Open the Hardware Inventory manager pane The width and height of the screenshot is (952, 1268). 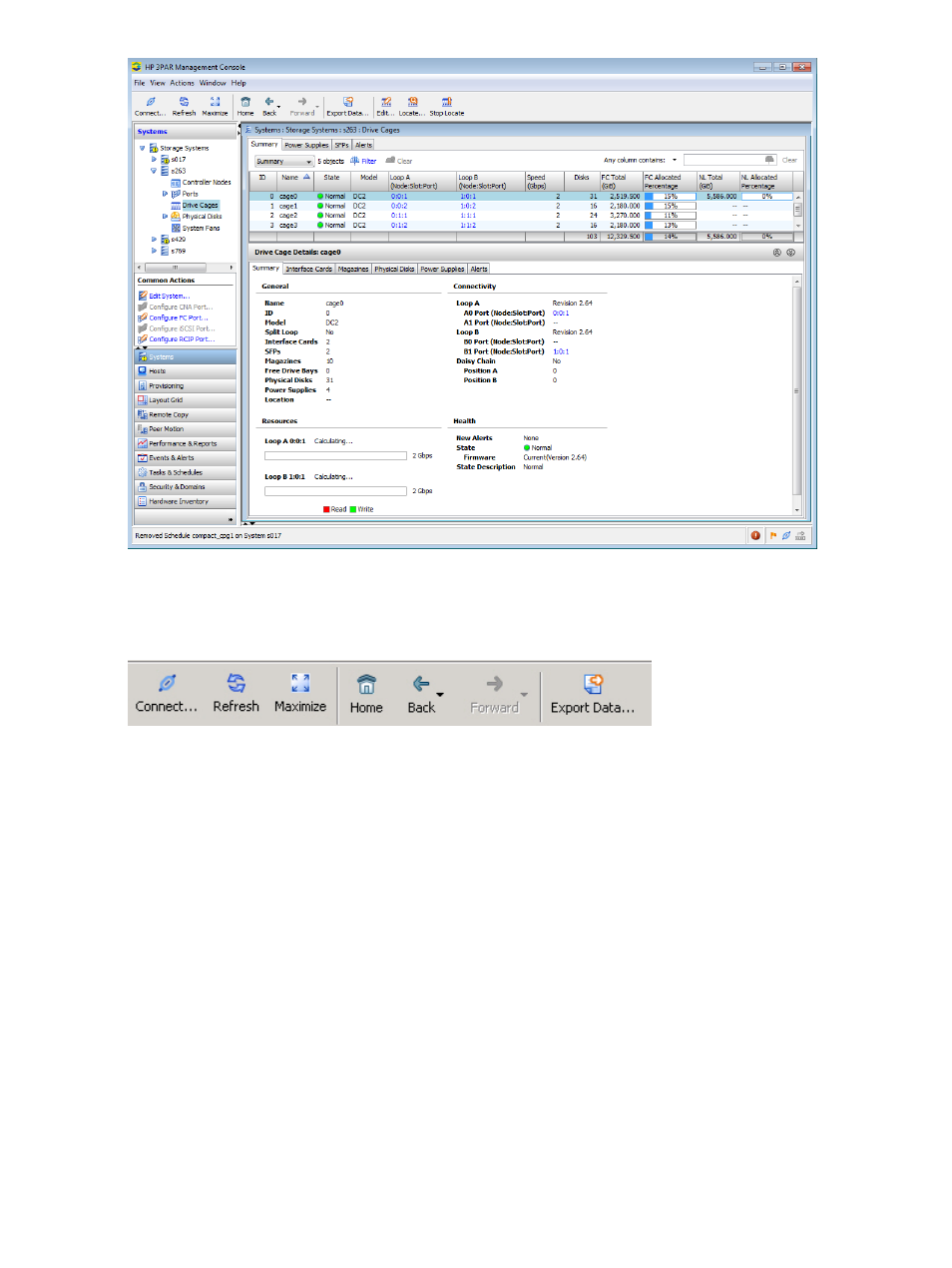pos(186,502)
